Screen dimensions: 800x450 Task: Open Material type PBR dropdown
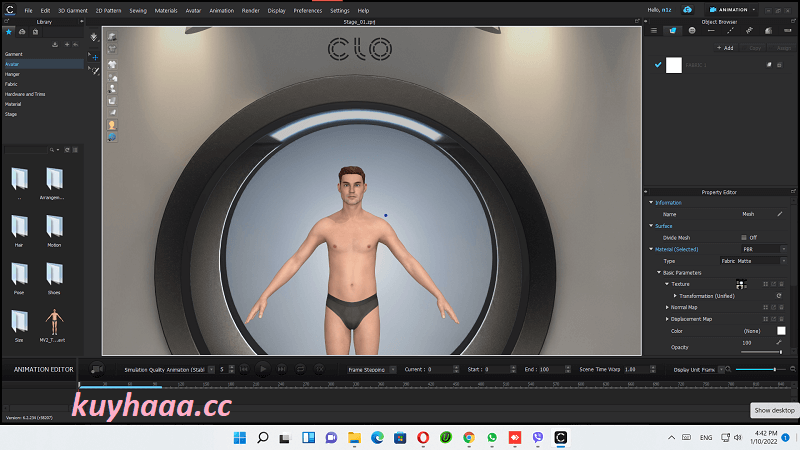(763, 249)
